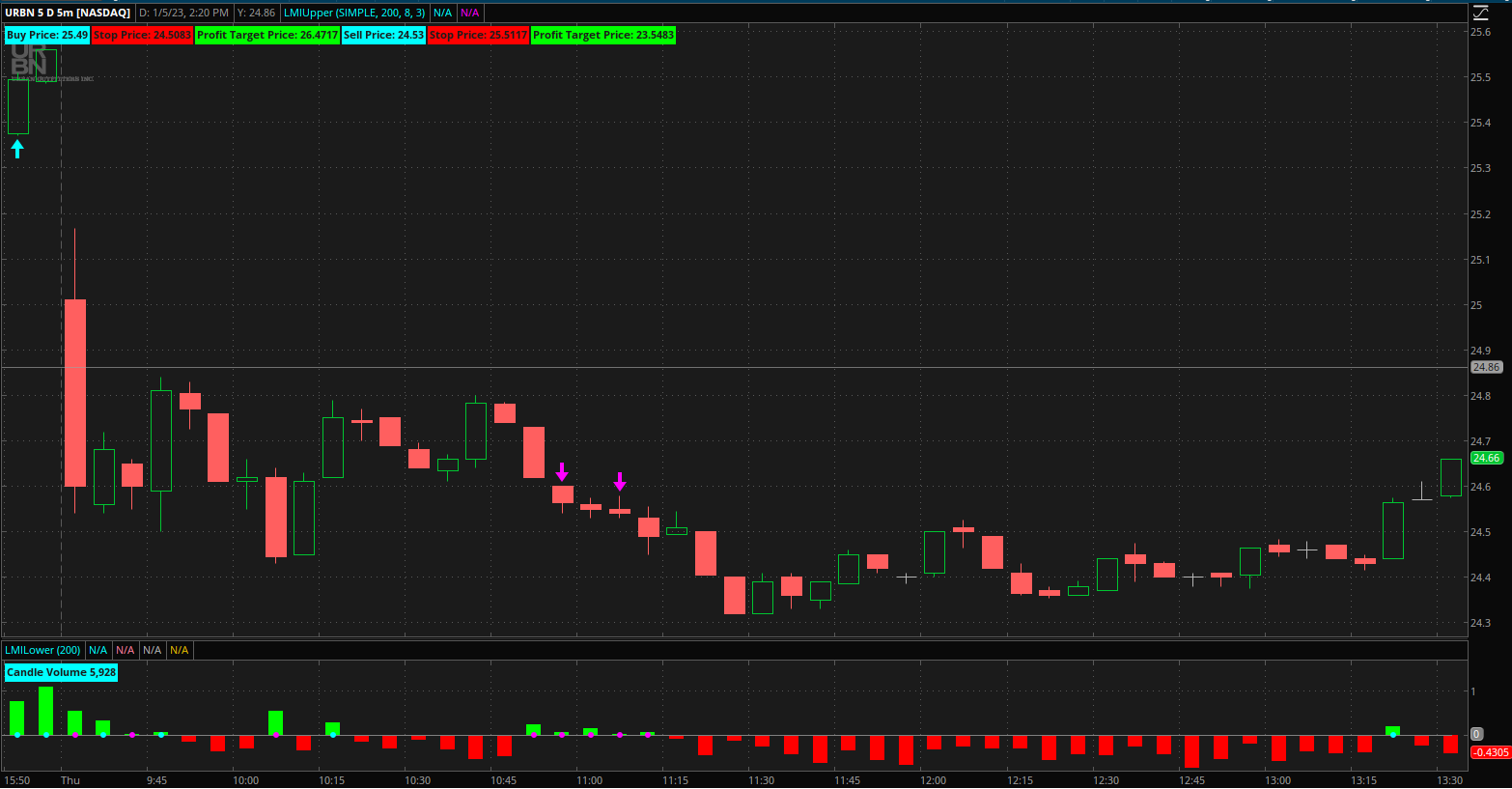Click the red -0.4305 lower study value bubble

tap(1491, 752)
